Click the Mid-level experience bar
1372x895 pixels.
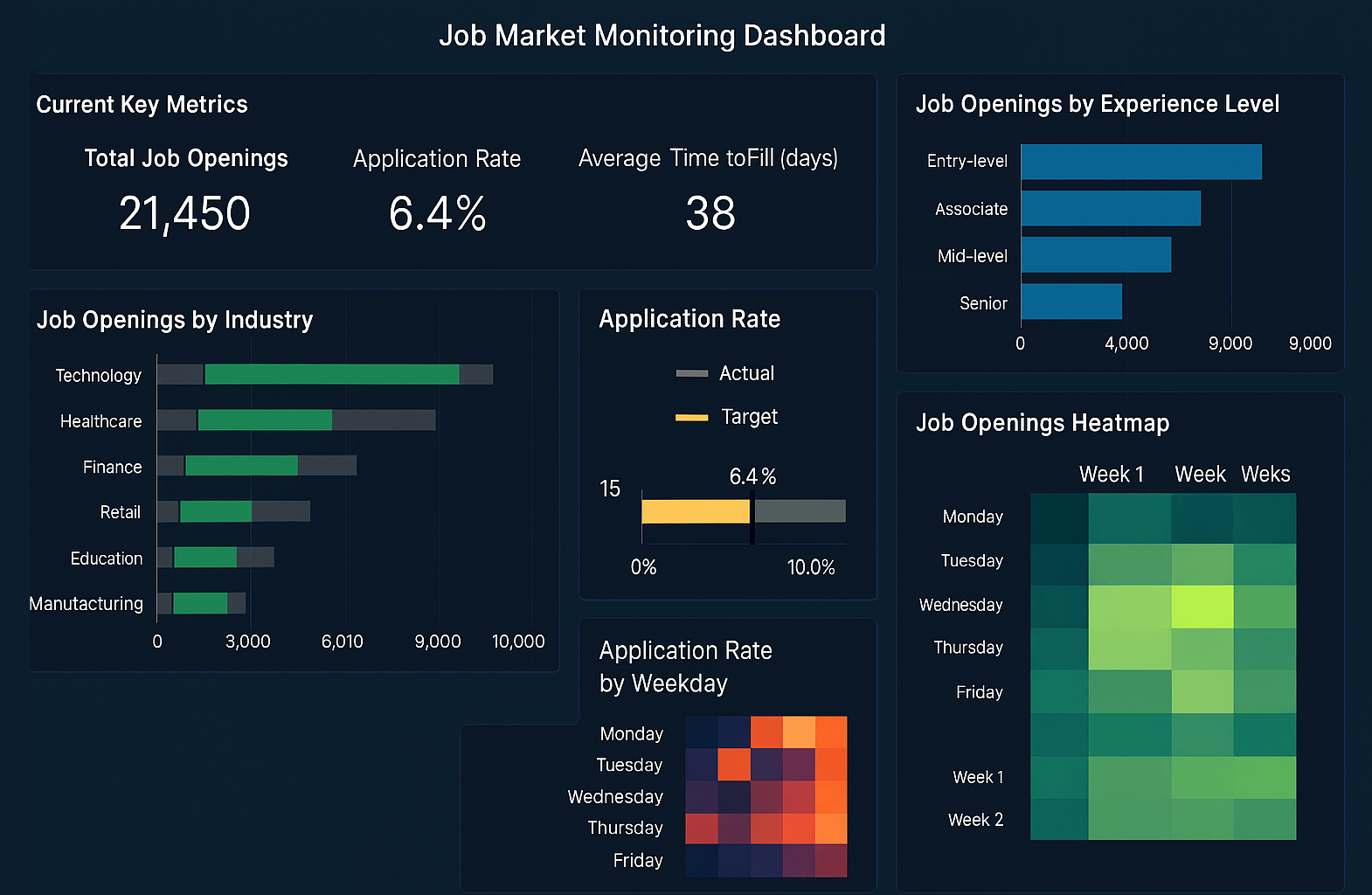(x=1095, y=254)
